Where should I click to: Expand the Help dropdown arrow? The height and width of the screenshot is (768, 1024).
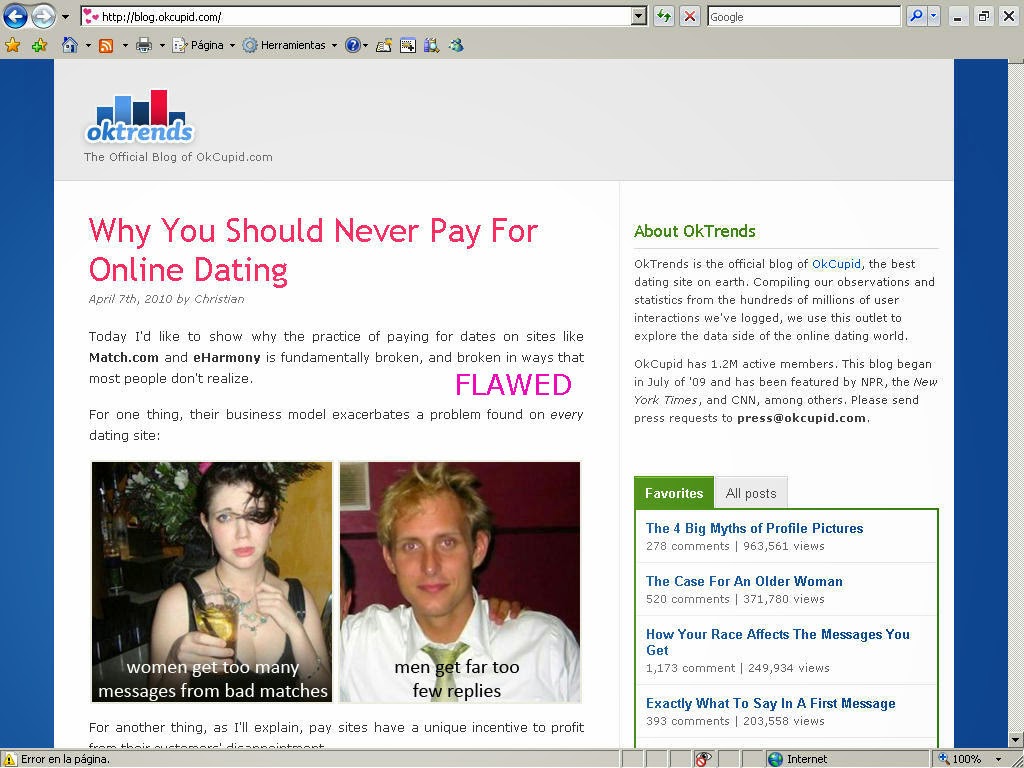click(x=365, y=46)
